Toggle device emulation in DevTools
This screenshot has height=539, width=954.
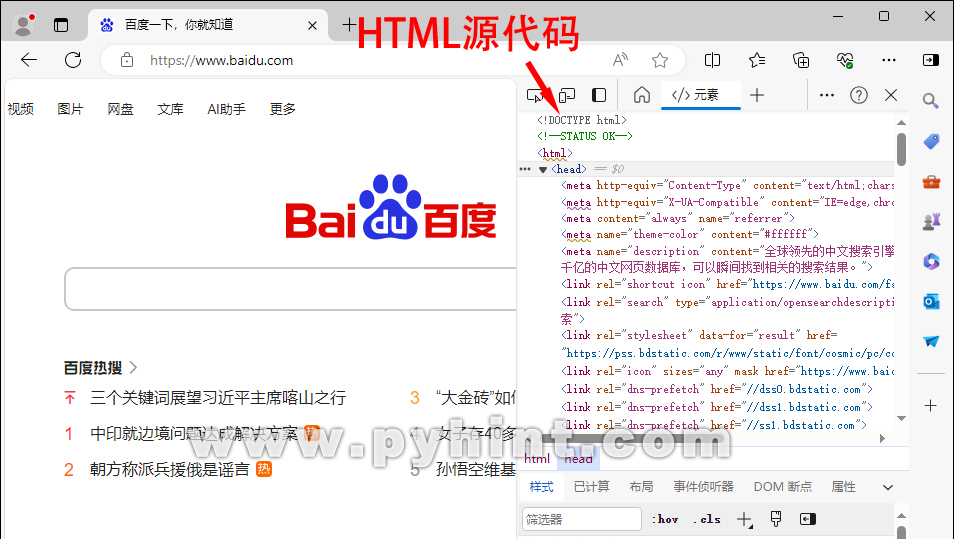[566, 95]
